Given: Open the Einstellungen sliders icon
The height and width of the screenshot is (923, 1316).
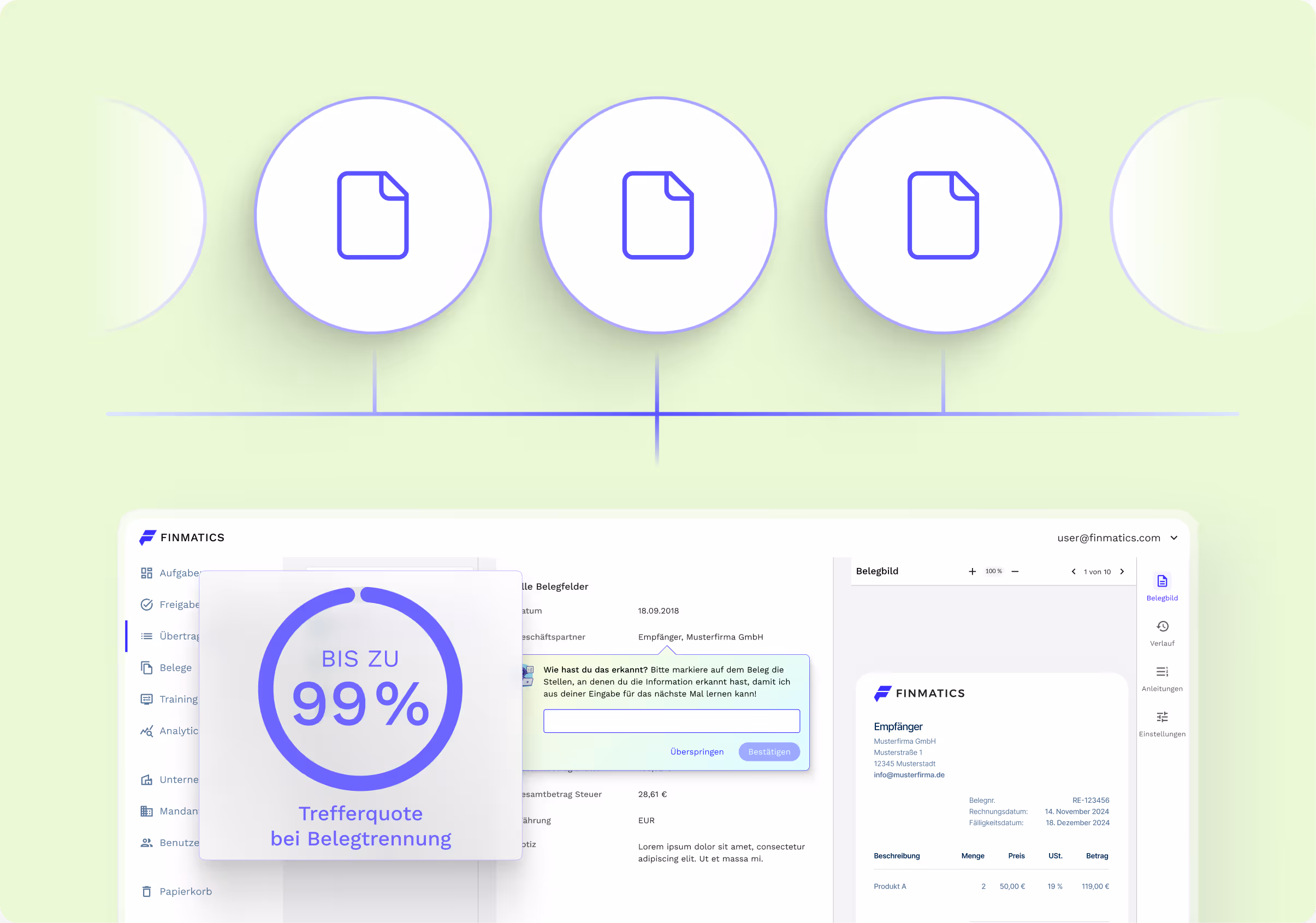Looking at the screenshot, I should (1162, 717).
